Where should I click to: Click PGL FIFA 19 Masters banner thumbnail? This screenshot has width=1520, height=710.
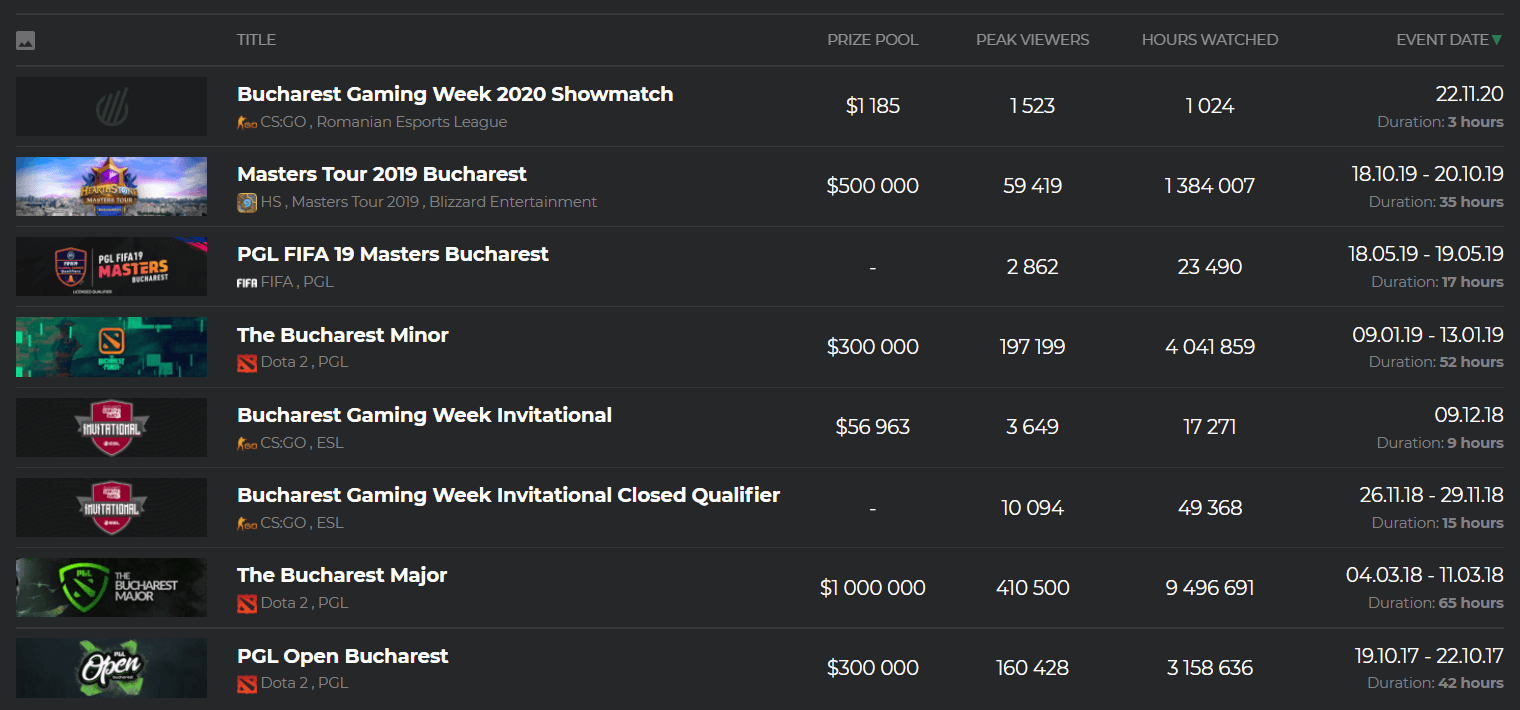tap(111, 267)
